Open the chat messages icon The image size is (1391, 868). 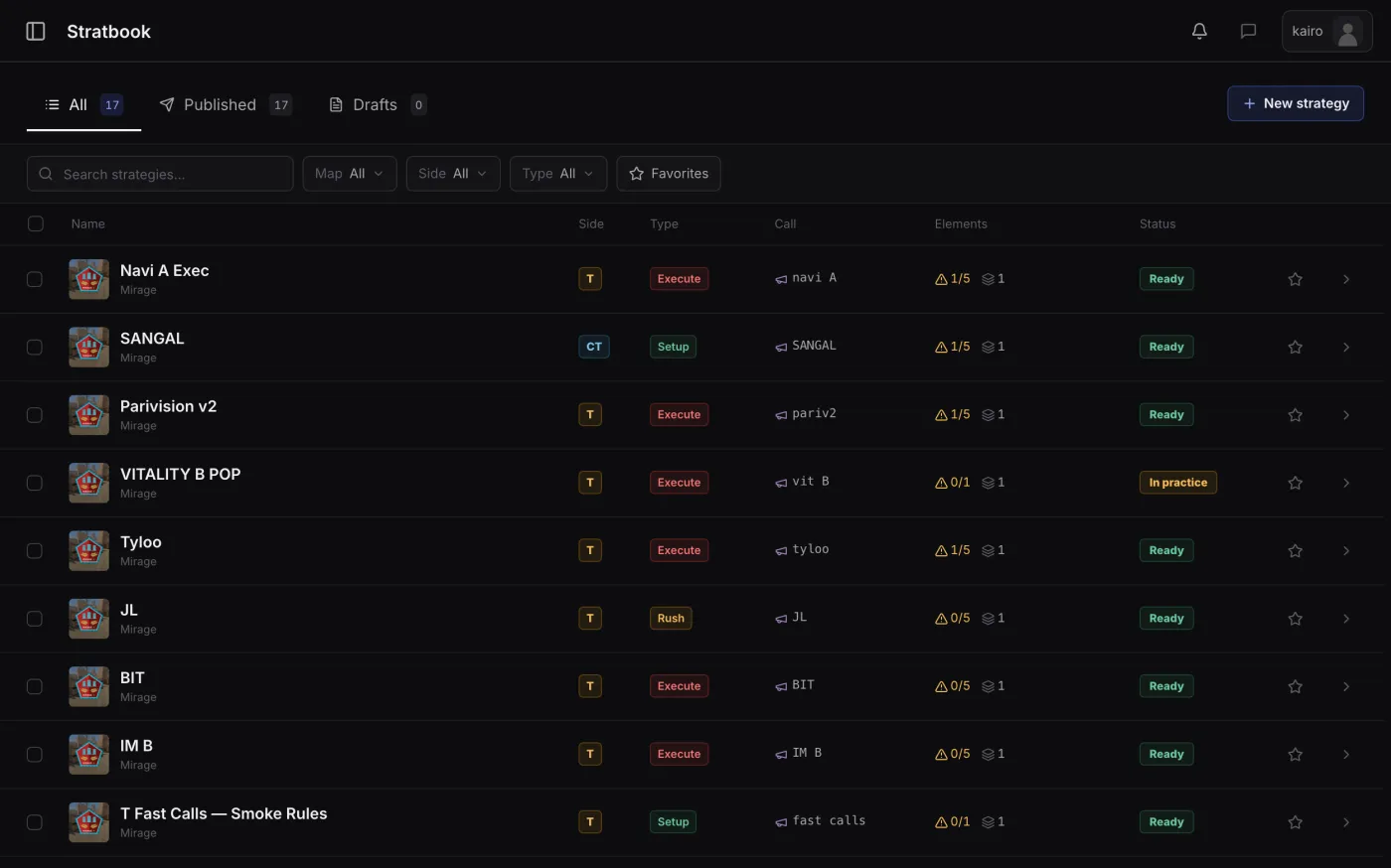tap(1248, 31)
